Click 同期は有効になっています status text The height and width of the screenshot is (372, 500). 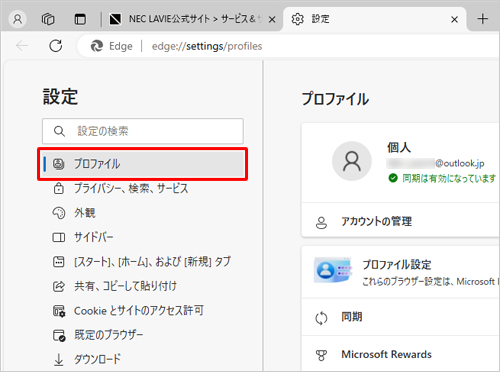[x=449, y=178]
